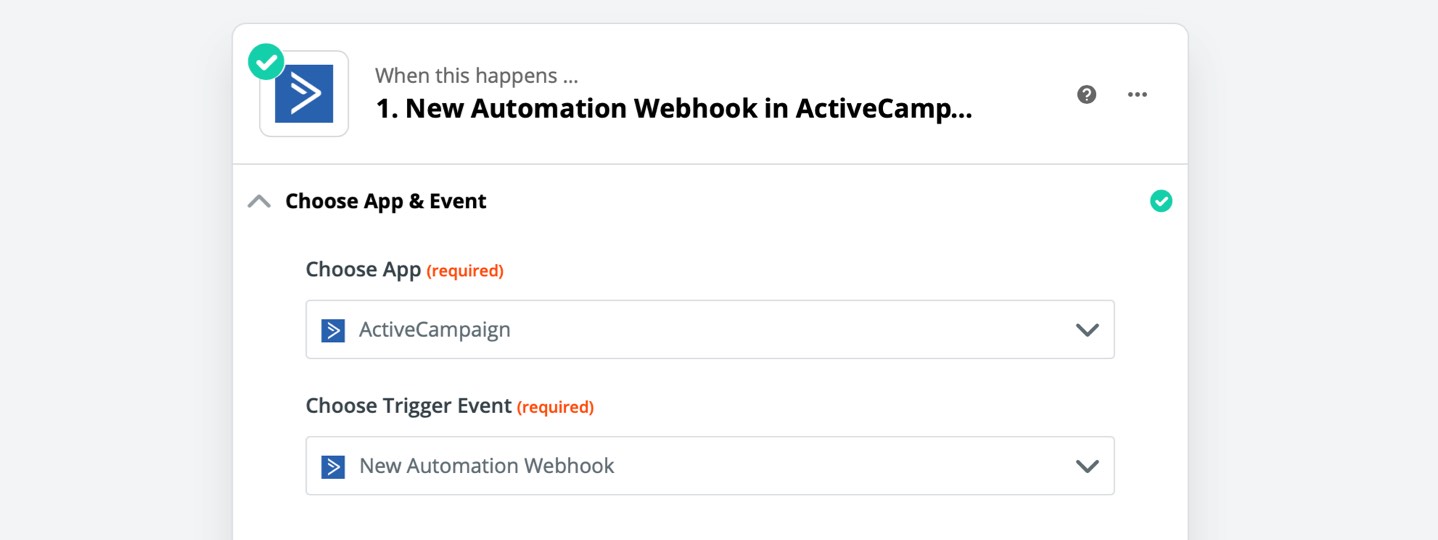Click the Choose App & Event heading

(x=386, y=201)
